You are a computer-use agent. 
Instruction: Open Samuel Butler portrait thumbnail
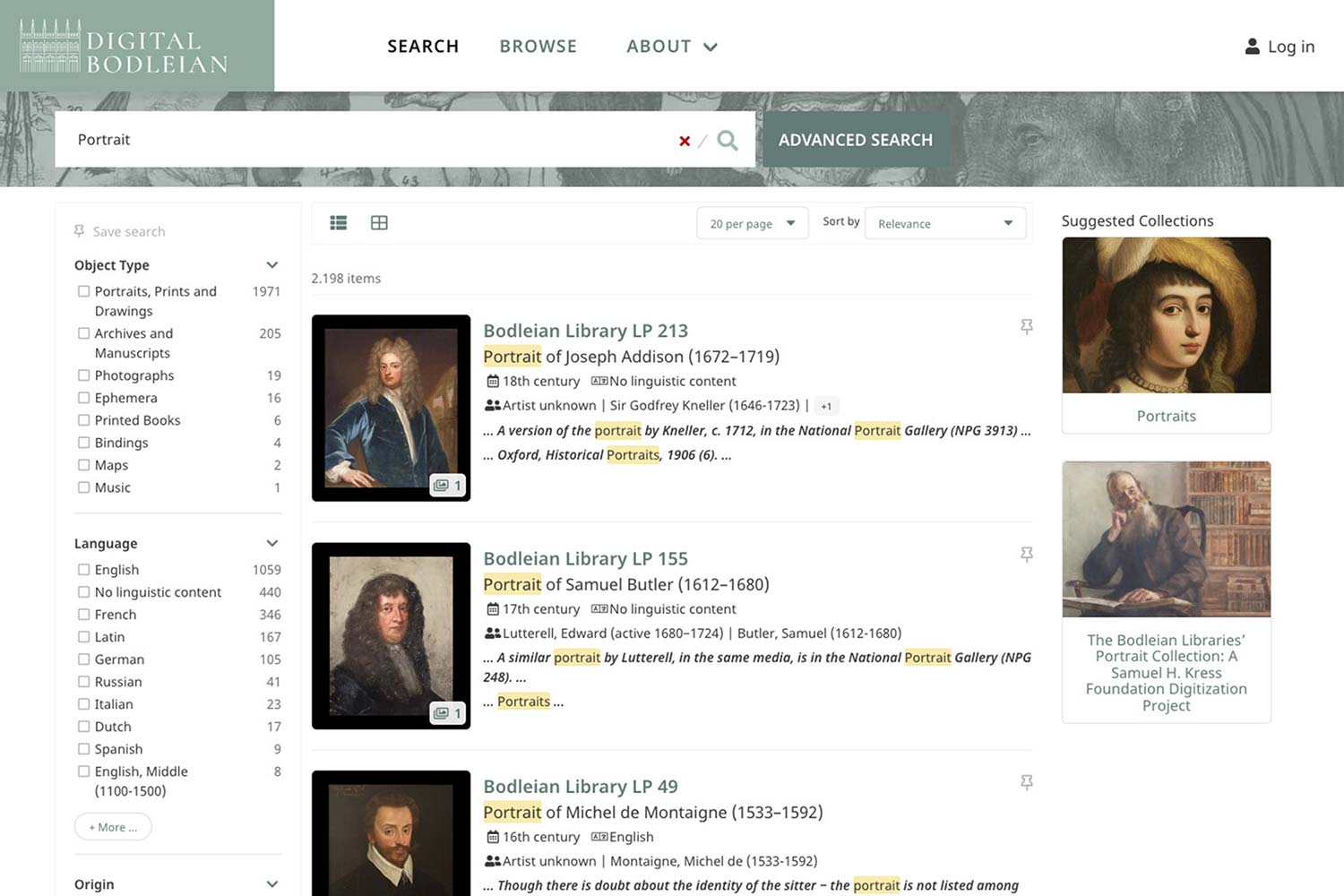coord(391,635)
